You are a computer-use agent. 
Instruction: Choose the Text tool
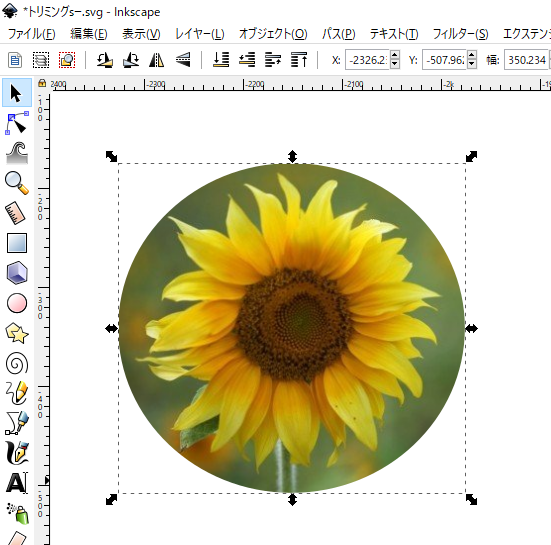tap(17, 482)
